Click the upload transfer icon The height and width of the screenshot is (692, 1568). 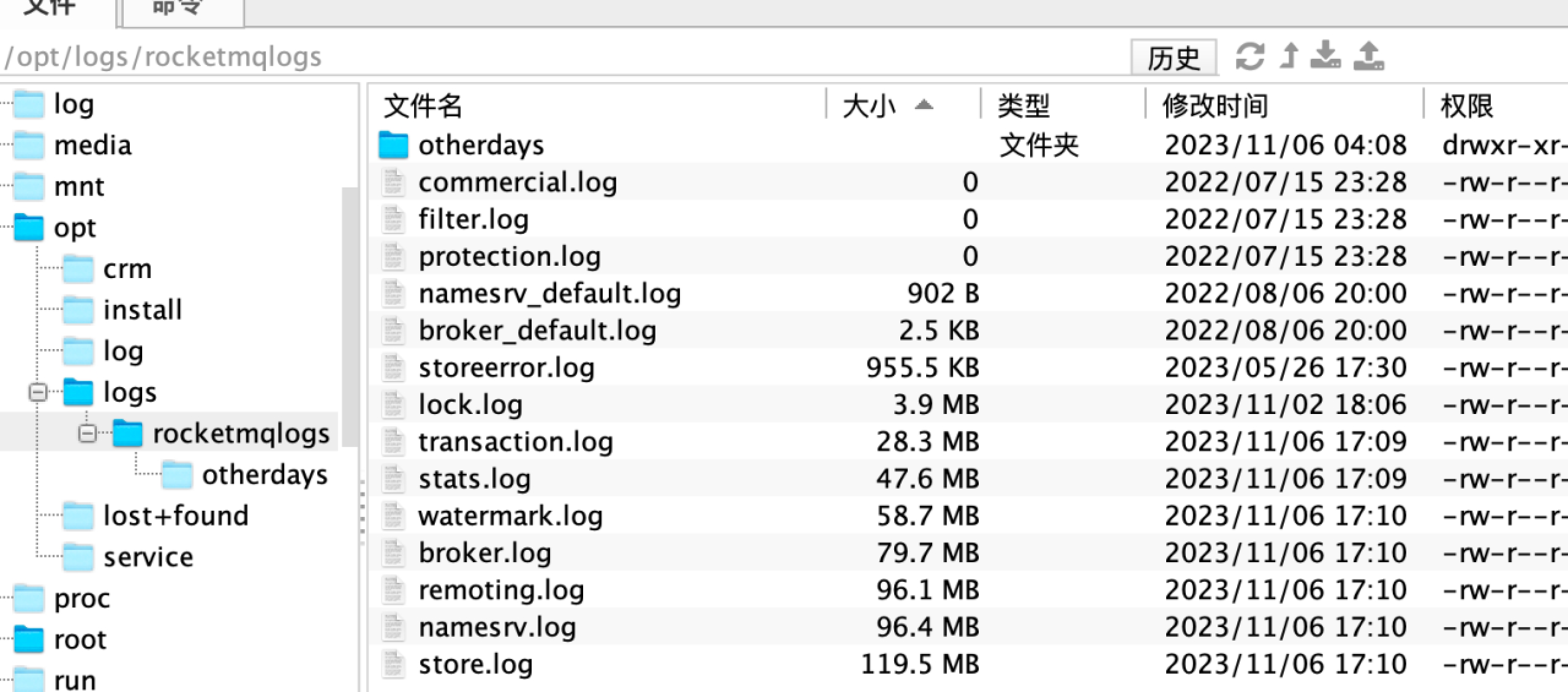coord(1368,56)
